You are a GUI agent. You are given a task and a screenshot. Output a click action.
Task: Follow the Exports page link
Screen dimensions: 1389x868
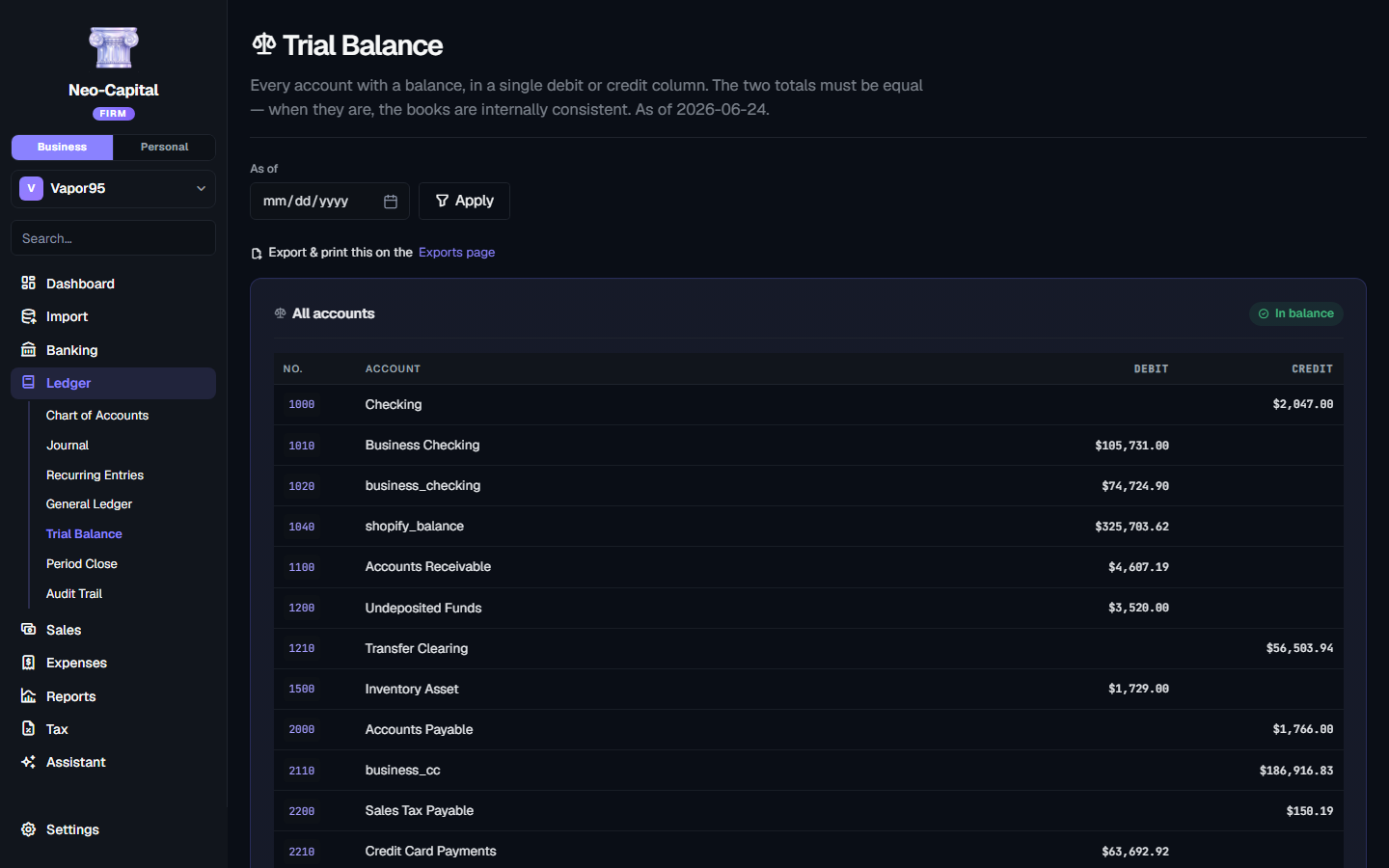[x=456, y=253]
